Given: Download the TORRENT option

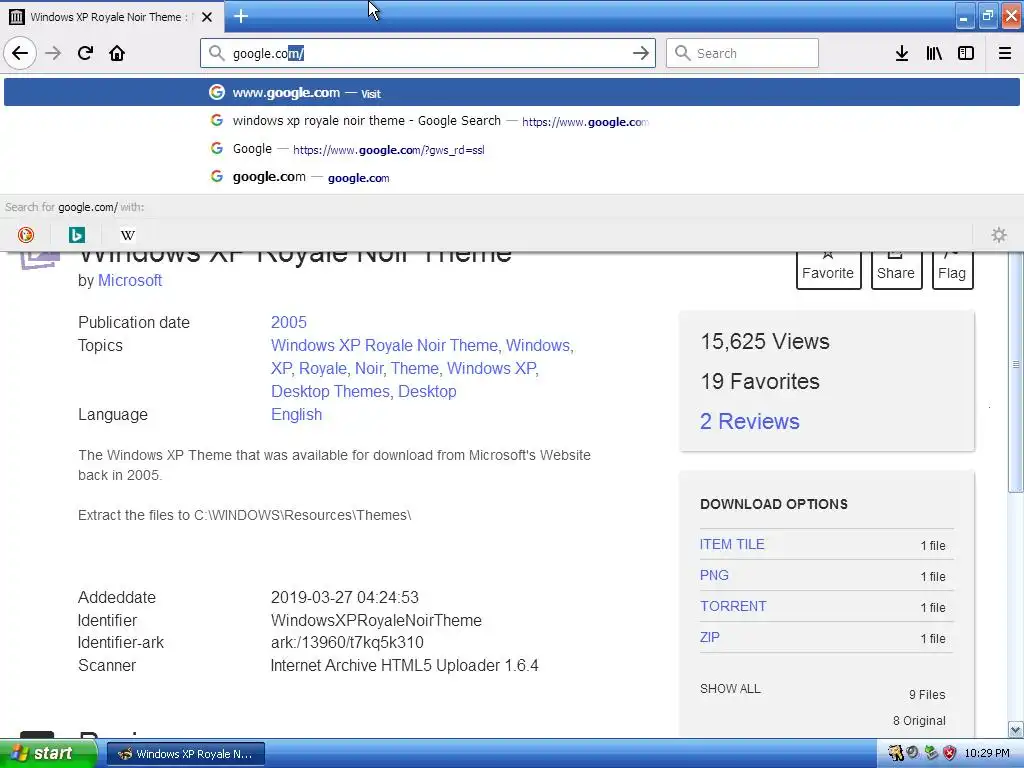Looking at the screenshot, I should coord(733,606).
